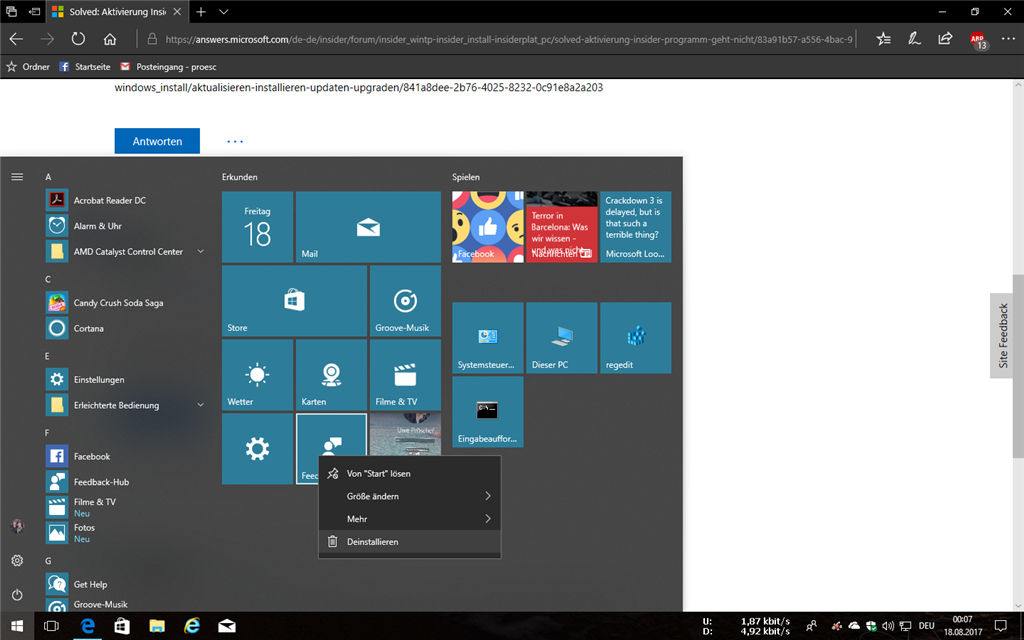Screen dimensions: 1024x640
Task: Launch Candy Crush Soda Saga
Action: pyautogui.click(x=124, y=303)
